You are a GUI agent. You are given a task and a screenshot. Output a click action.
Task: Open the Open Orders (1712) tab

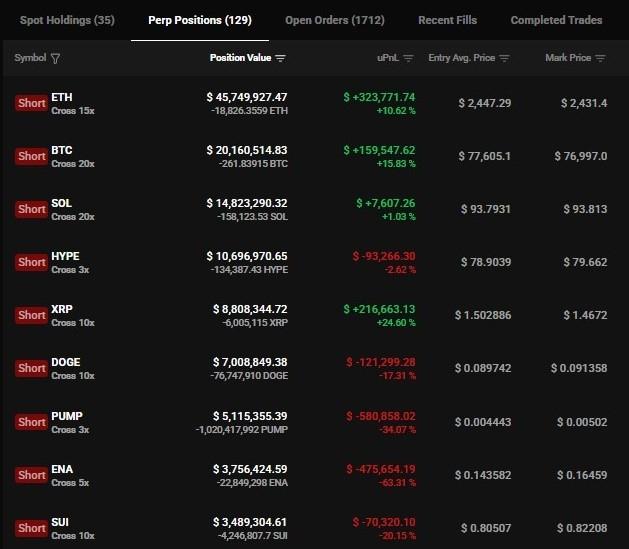(335, 20)
